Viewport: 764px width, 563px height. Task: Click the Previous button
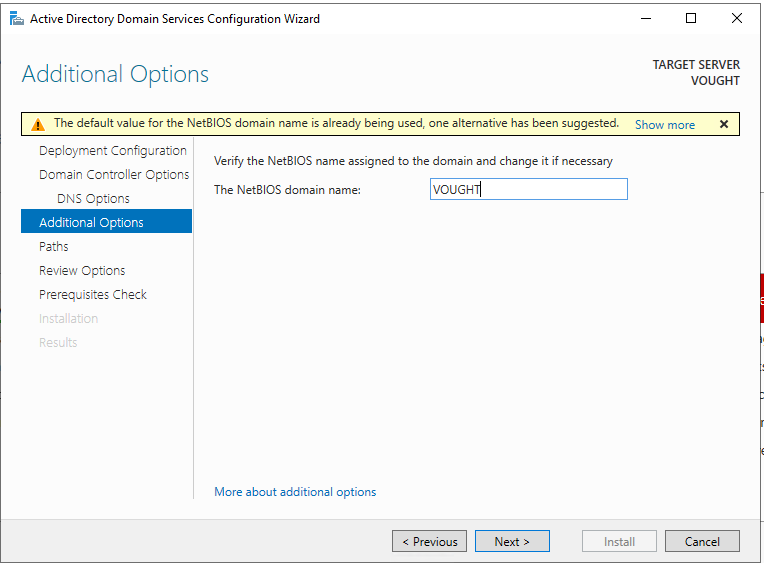(429, 541)
